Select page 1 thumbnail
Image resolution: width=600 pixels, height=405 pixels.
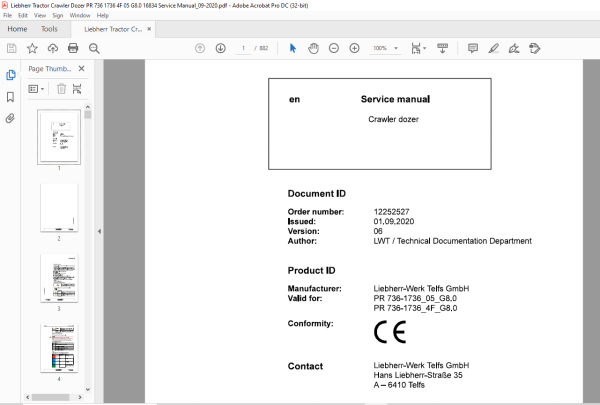click(59, 137)
